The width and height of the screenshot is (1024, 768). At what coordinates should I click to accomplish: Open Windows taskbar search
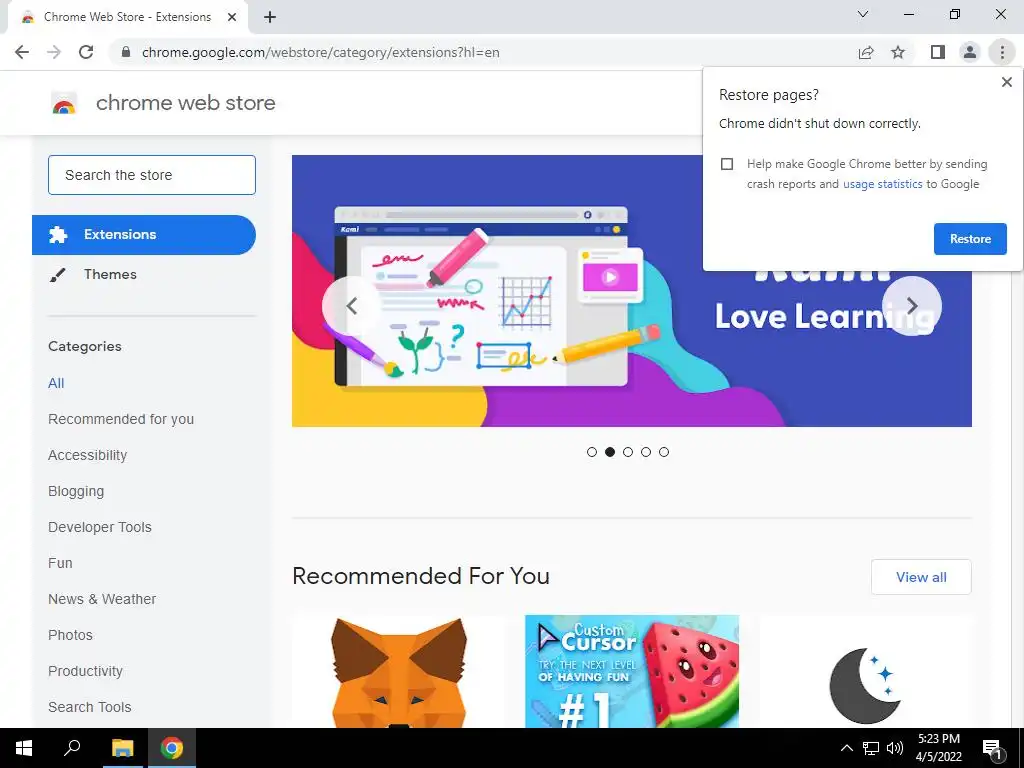[72, 748]
